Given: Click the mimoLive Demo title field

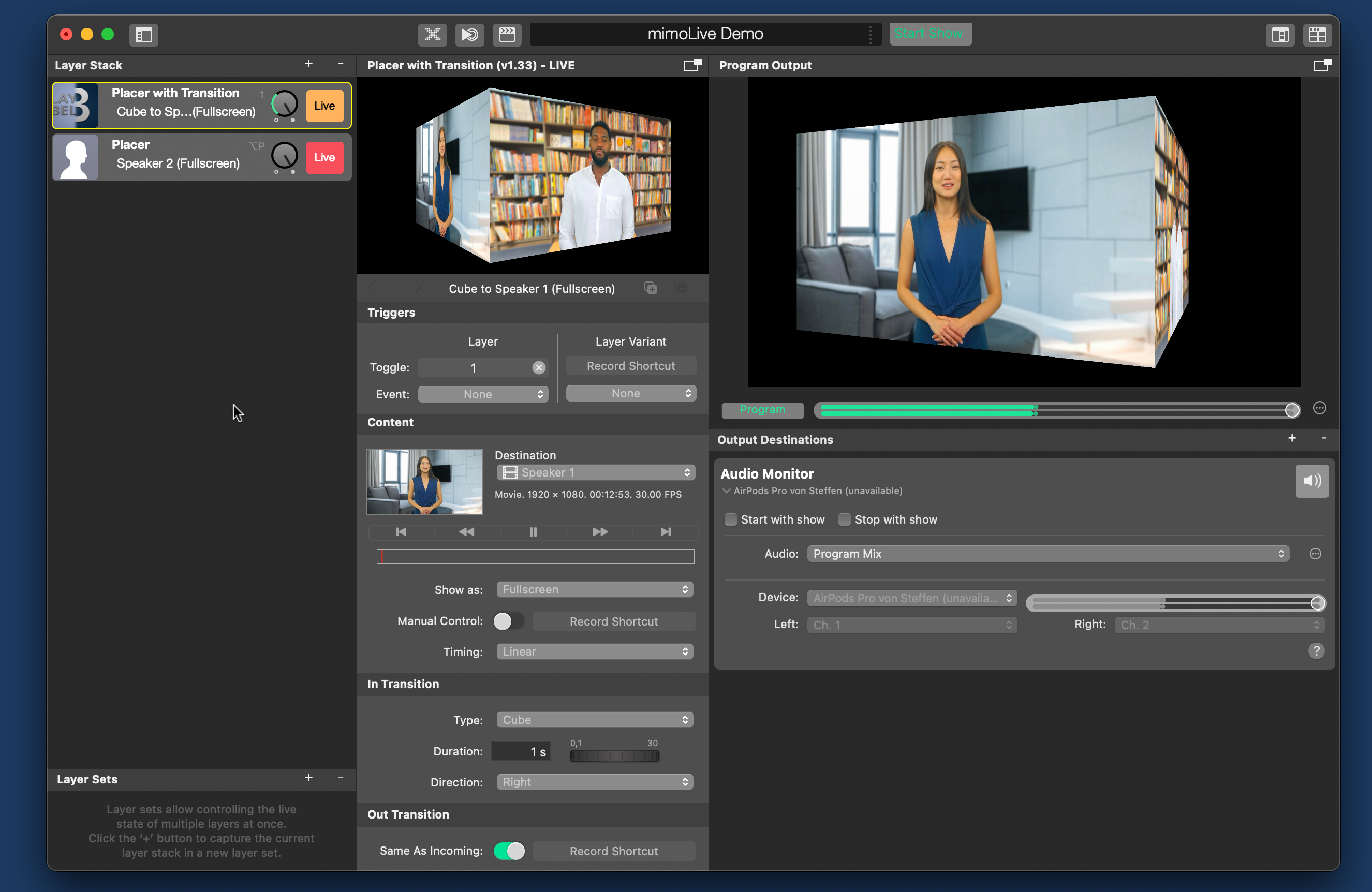Looking at the screenshot, I should 705,34.
